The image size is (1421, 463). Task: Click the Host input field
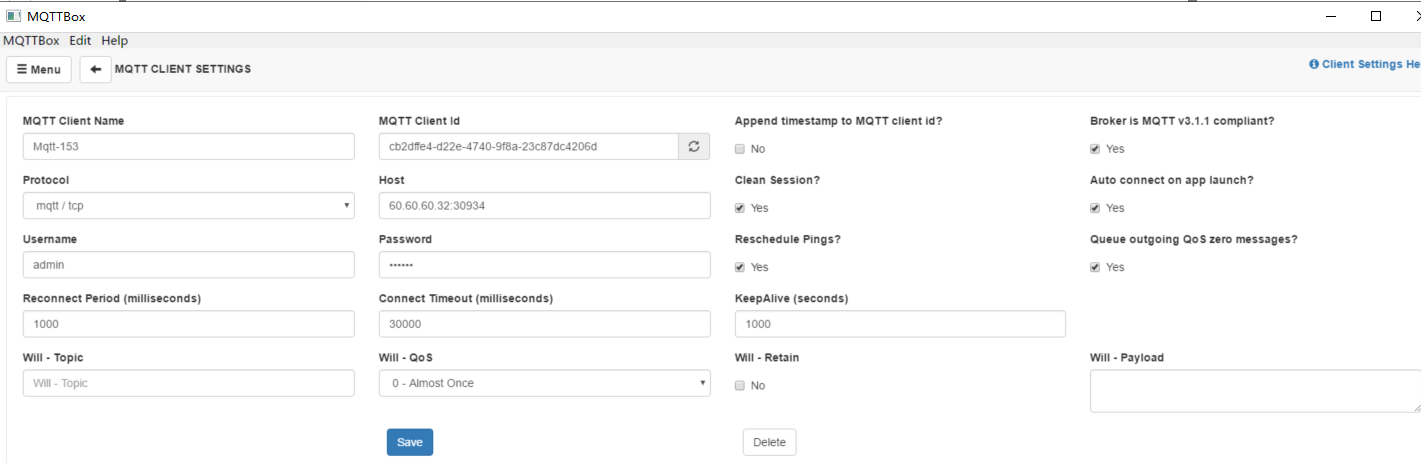544,206
